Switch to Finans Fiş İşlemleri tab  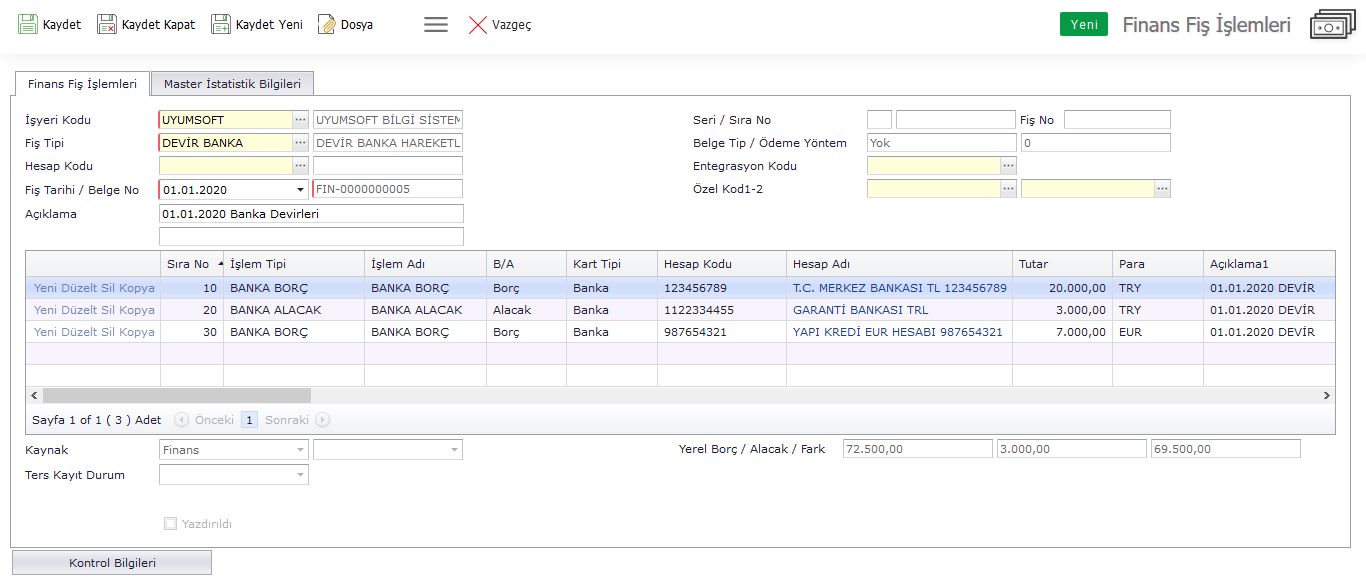[82, 84]
